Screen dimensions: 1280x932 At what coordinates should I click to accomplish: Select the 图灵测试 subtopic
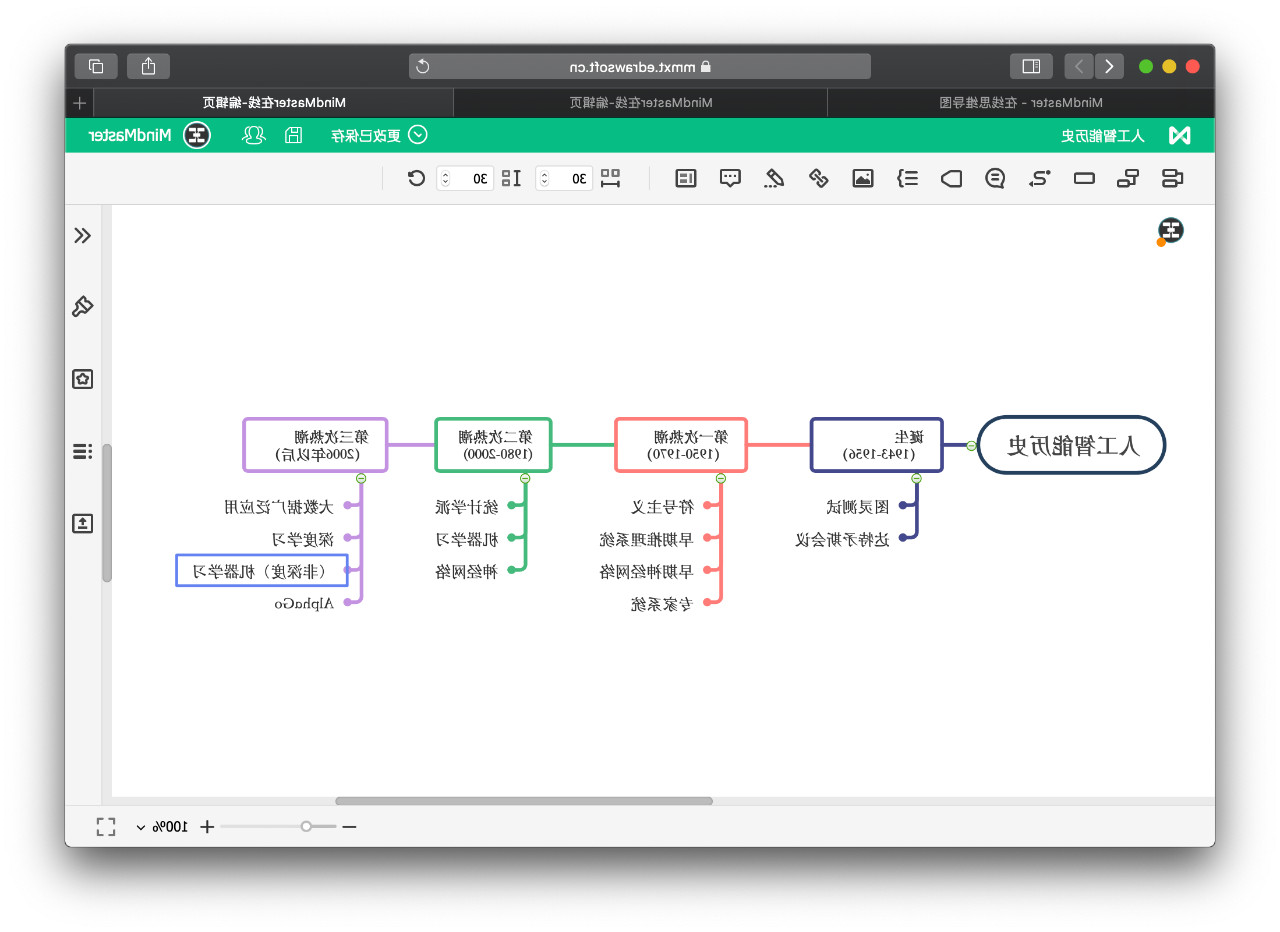857,507
